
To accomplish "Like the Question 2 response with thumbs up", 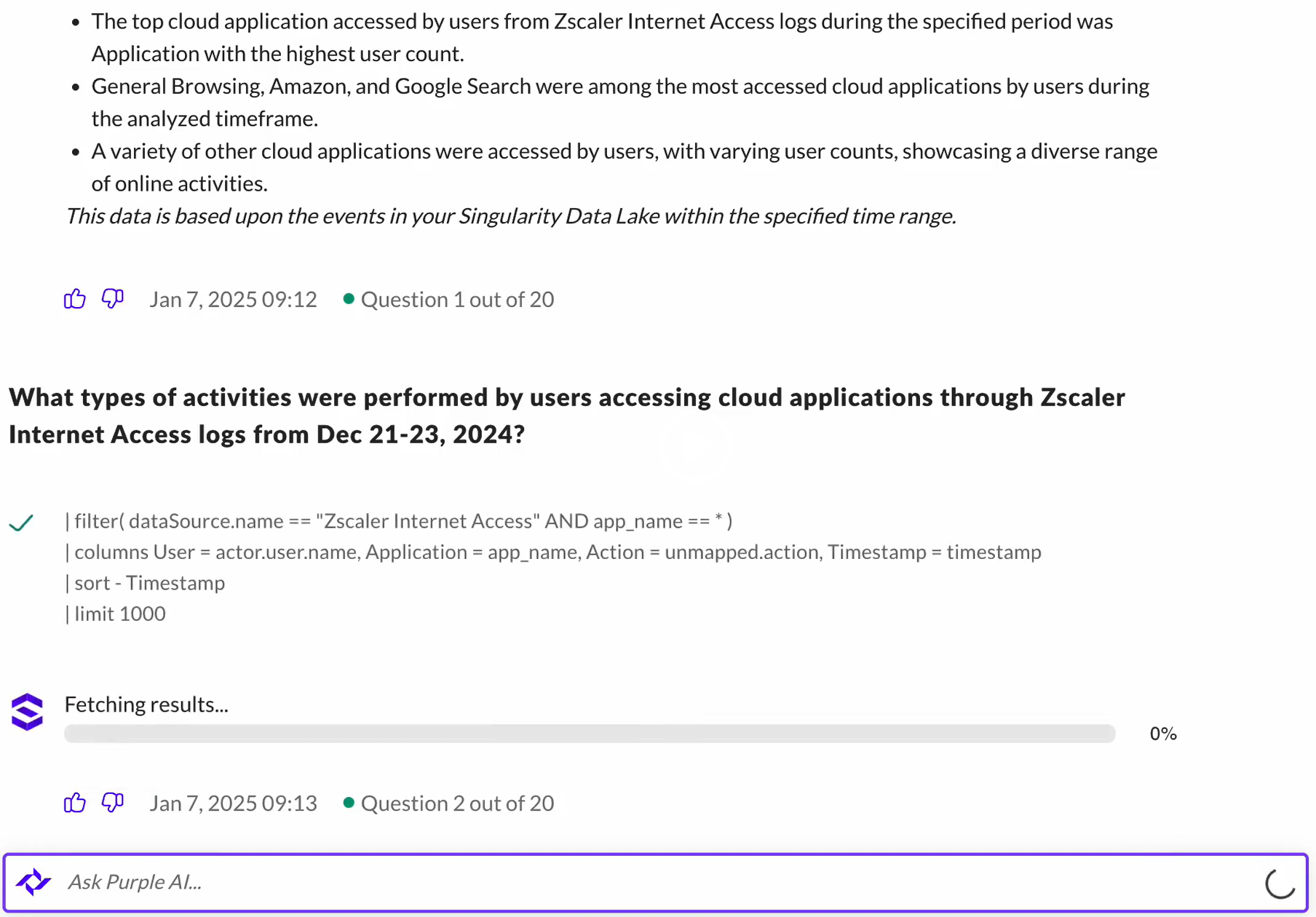I will point(74,803).
